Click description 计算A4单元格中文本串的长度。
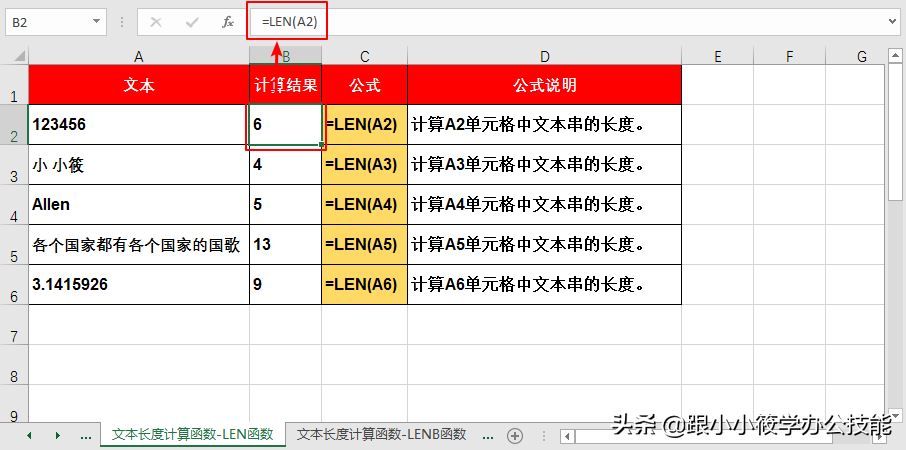 (544, 205)
